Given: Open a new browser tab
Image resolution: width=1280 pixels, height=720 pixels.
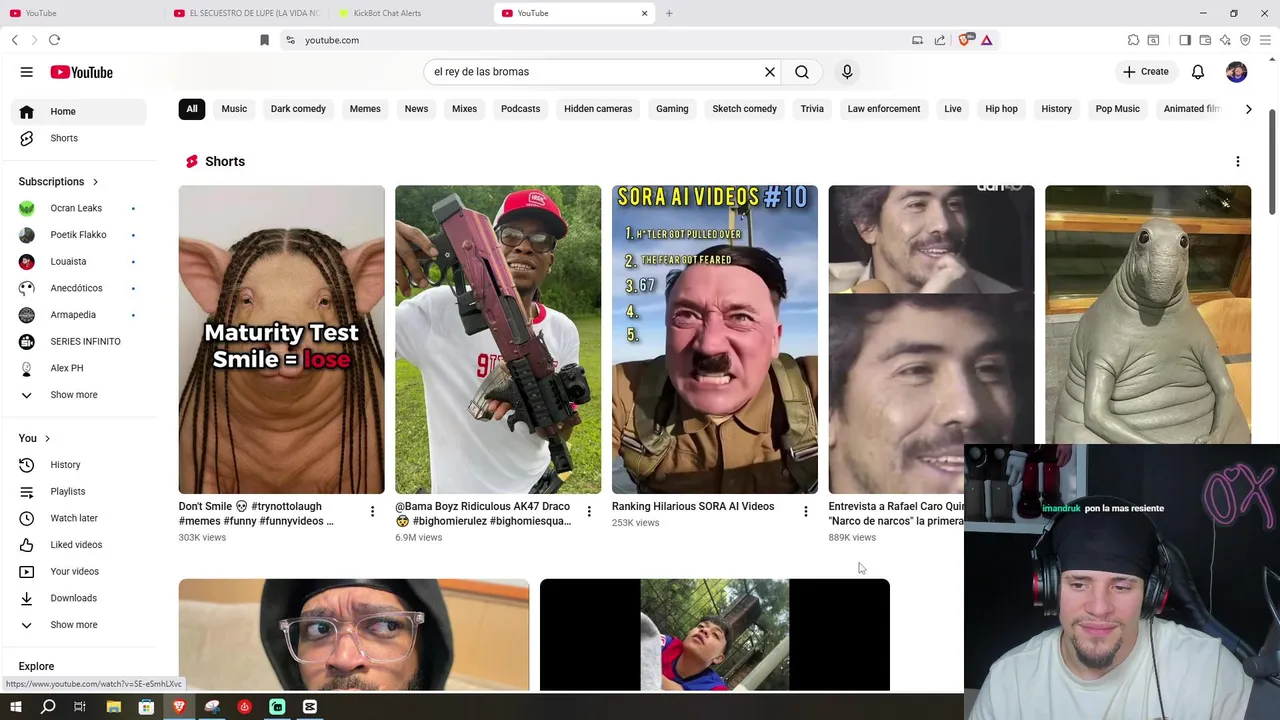Looking at the screenshot, I should tap(669, 13).
